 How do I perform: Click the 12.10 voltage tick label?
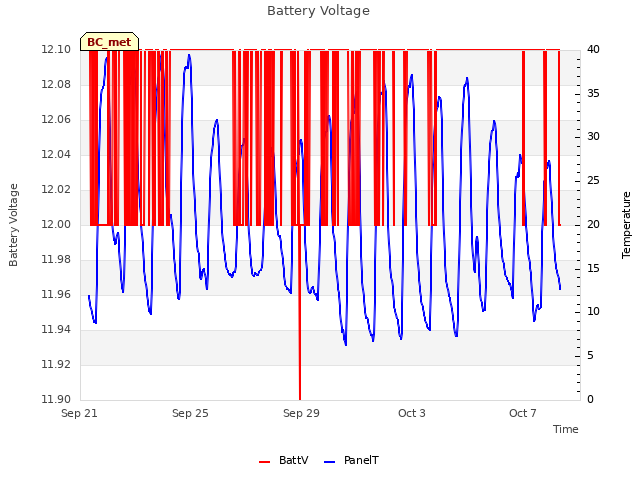[x=56, y=49]
